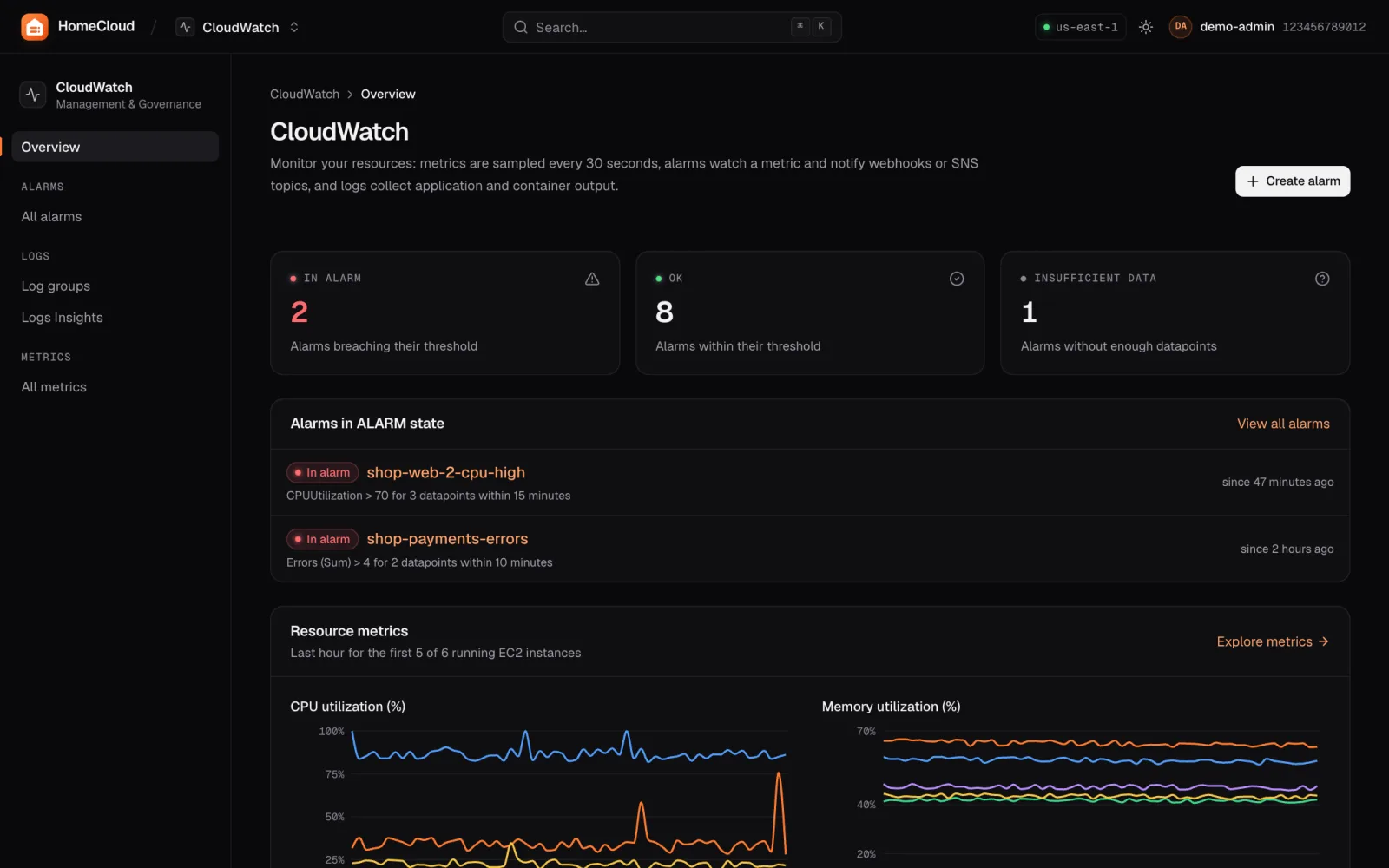The image size is (1389, 868).
Task: Click the CPUUtilization > 70 condition text
Action: click(428, 496)
